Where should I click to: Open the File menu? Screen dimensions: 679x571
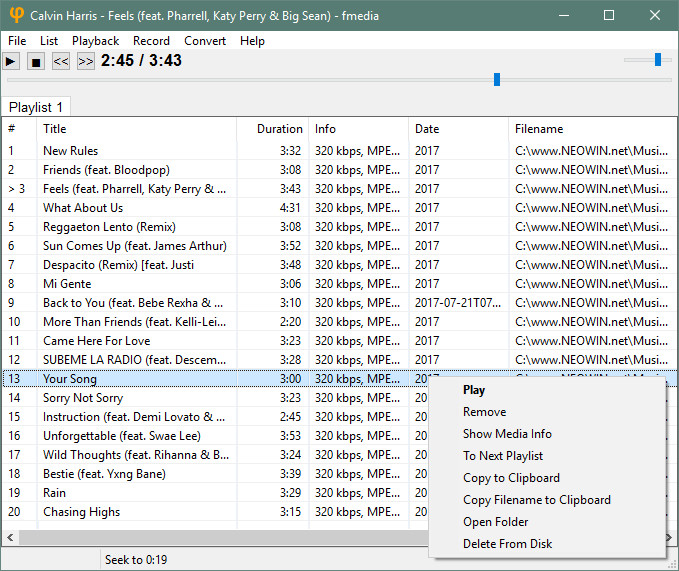(17, 41)
